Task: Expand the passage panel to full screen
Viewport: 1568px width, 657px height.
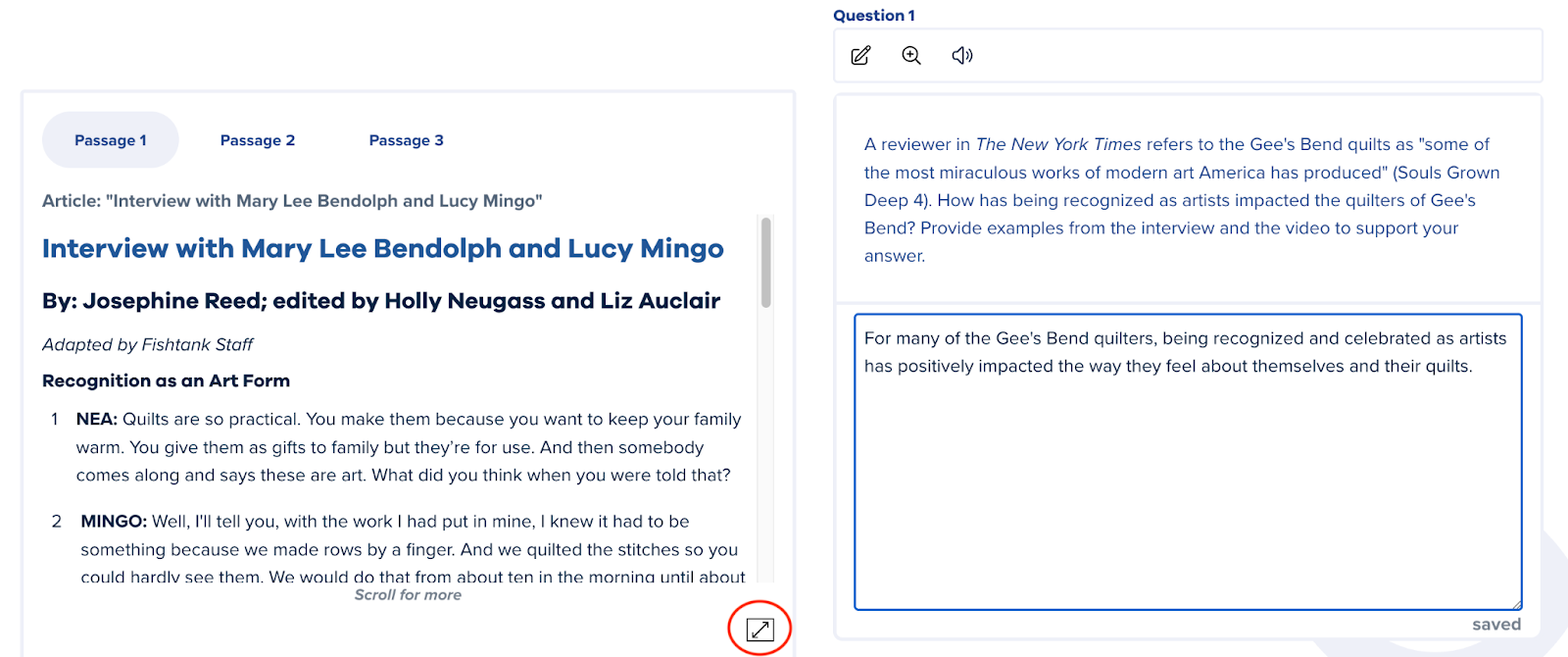Action: [759, 630]
